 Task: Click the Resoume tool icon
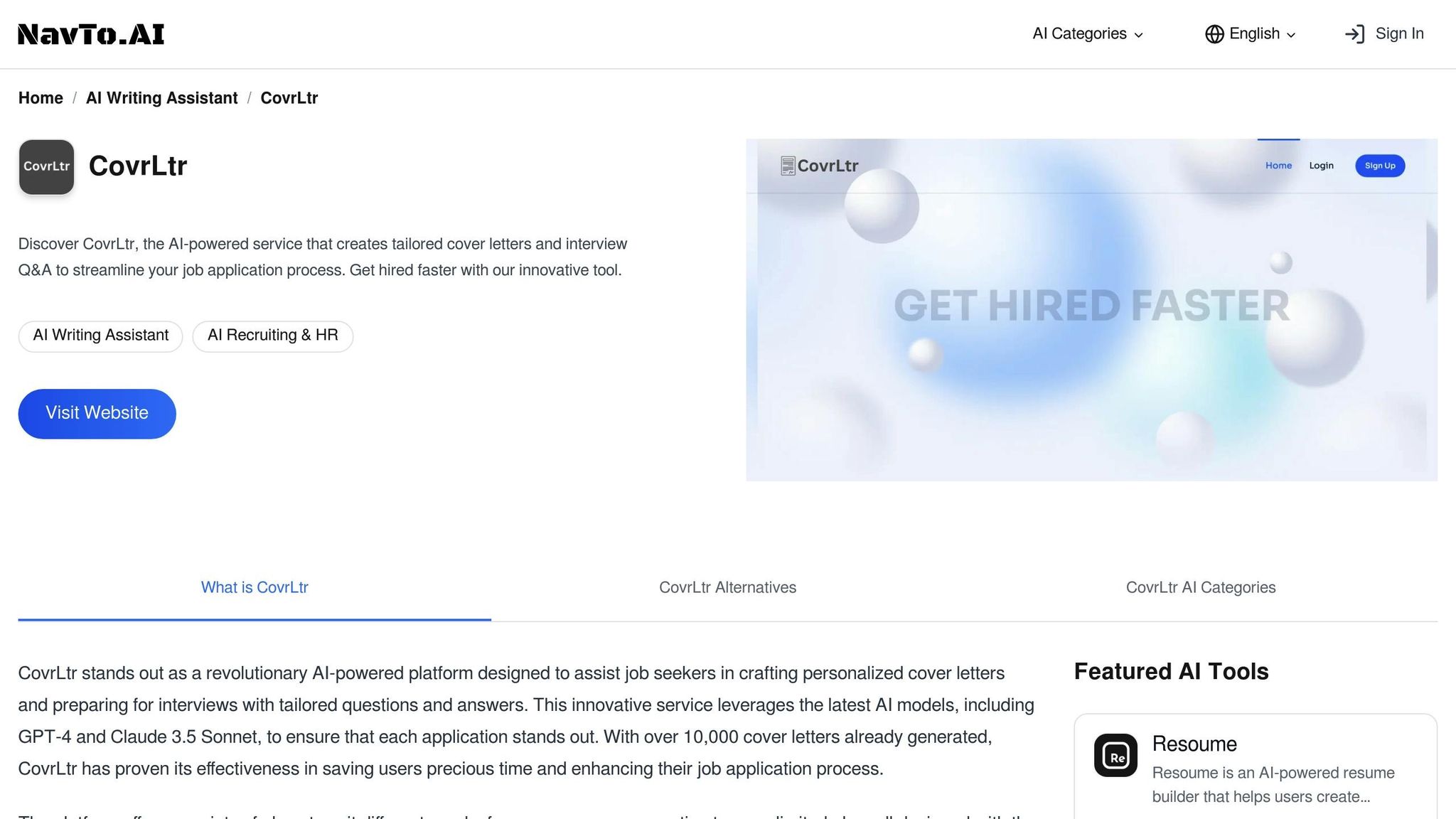[x=1115, y=755]
